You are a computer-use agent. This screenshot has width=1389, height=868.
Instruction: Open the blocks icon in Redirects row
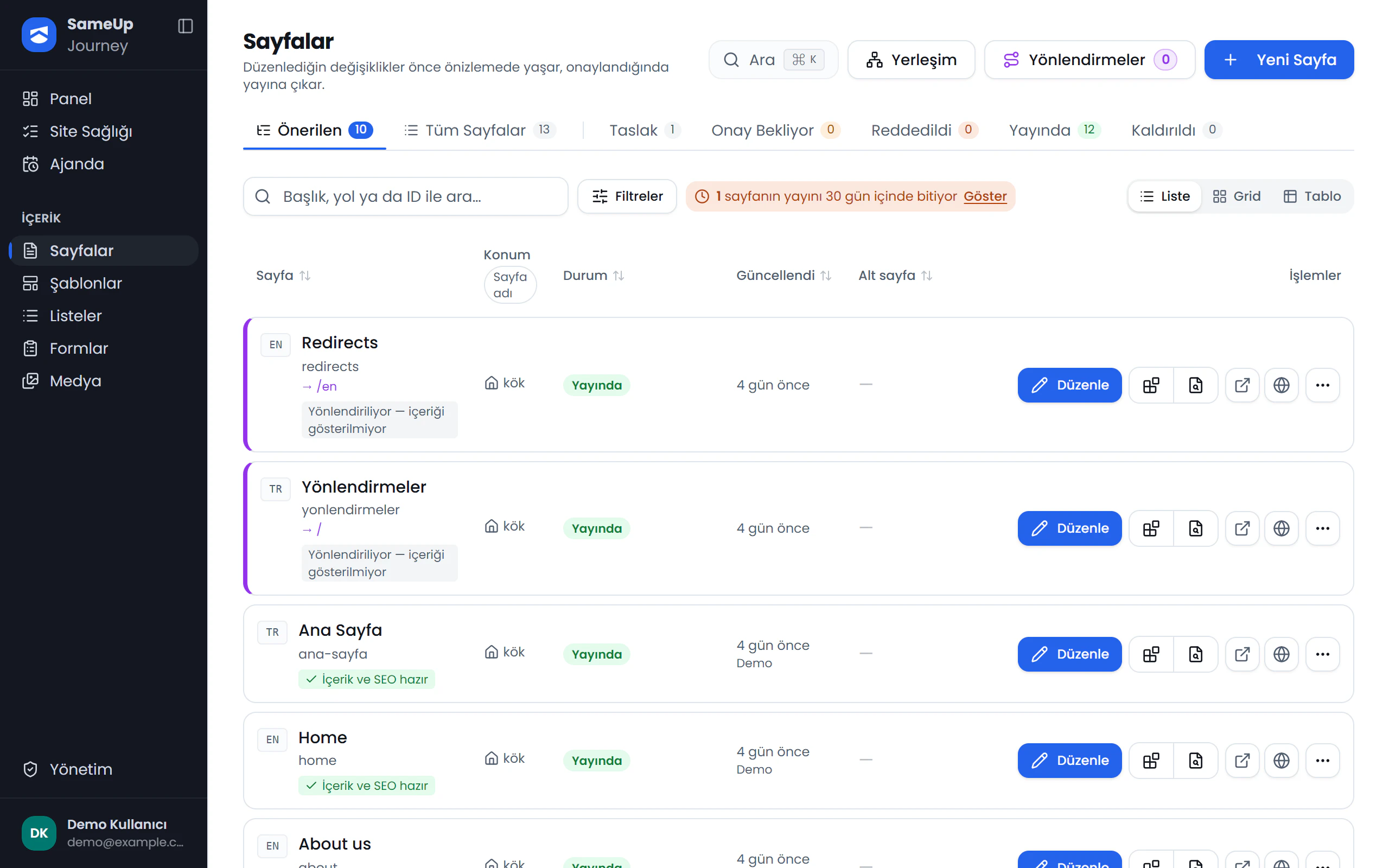click(x=1151, y=385)
